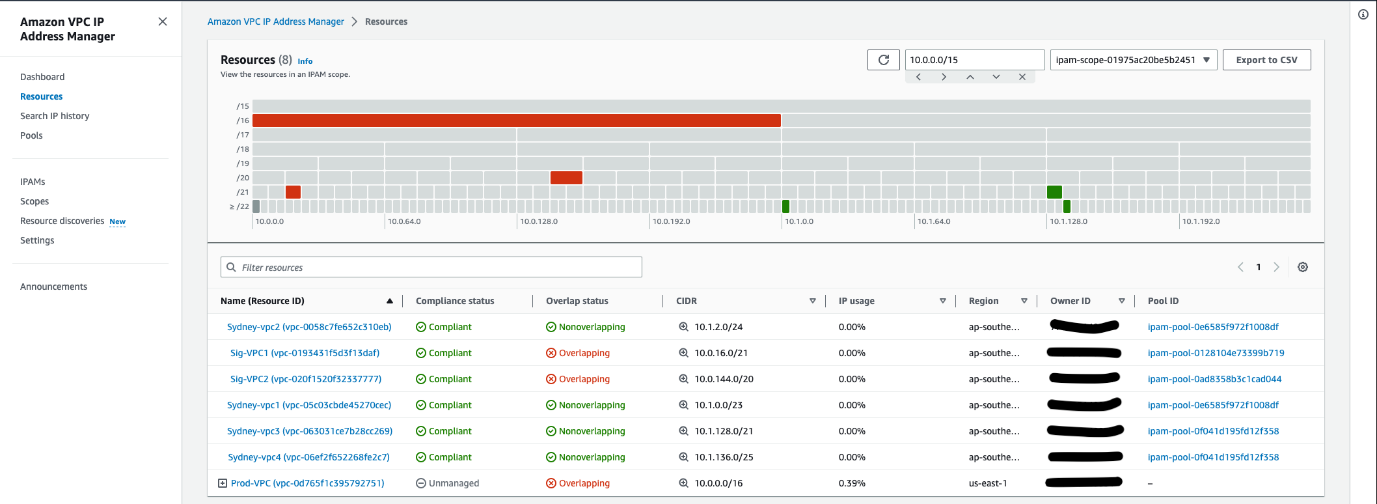Open pool ipam-pool-0128104e73399b719
This screenshot has height=504, width=1377.
(1216, 353)
